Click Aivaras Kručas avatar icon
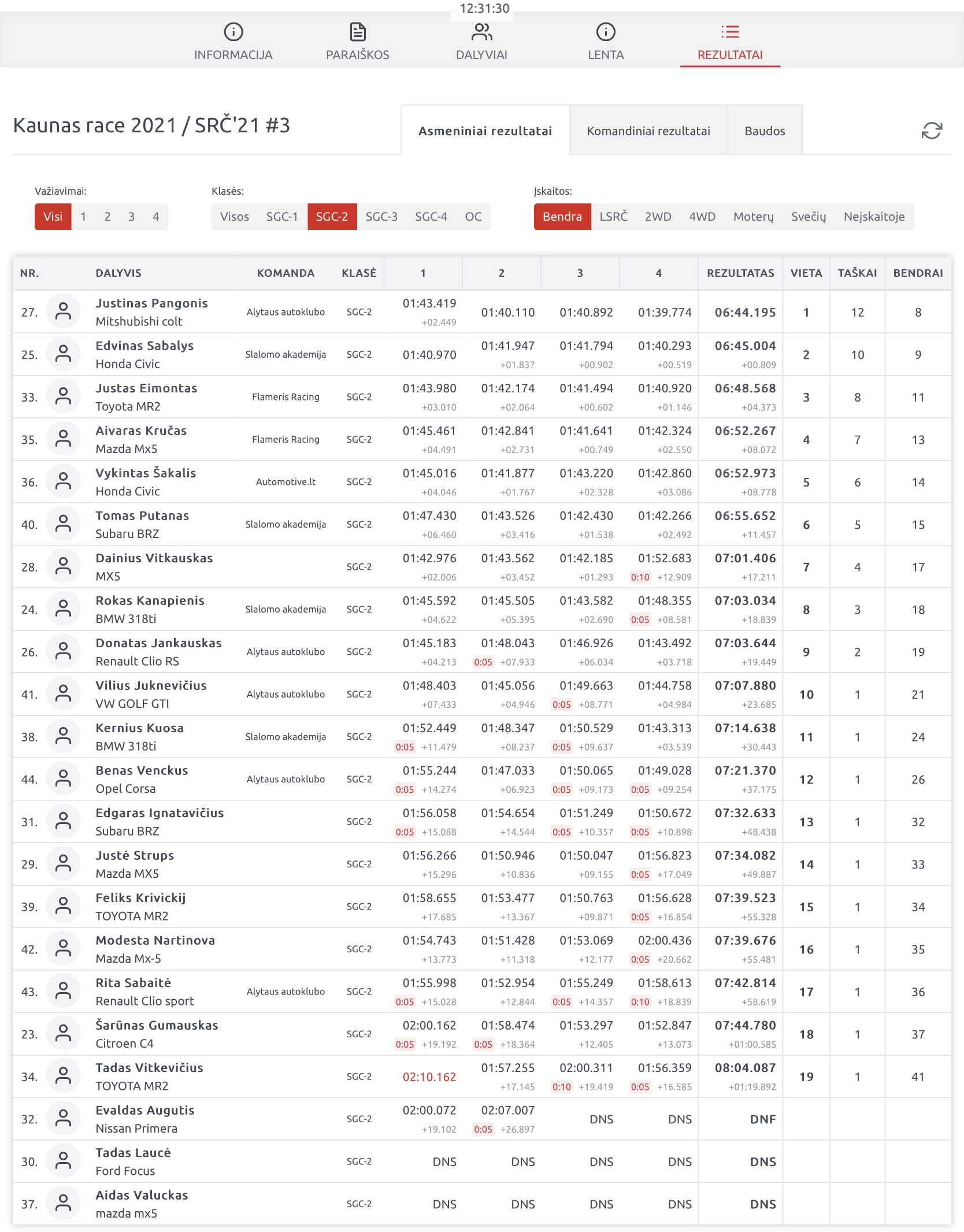This screenshot has height=1232, width=964. tap(63, 439)
